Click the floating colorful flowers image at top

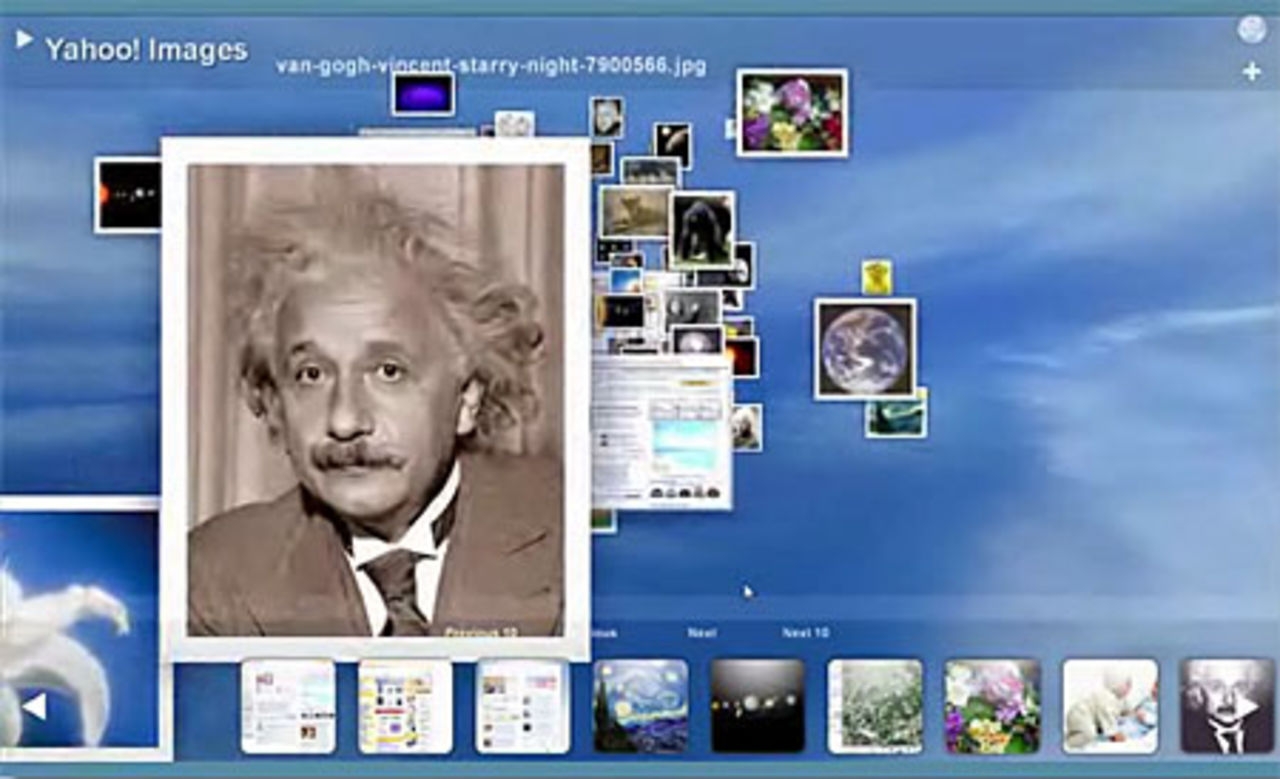(x=792, y=112)
